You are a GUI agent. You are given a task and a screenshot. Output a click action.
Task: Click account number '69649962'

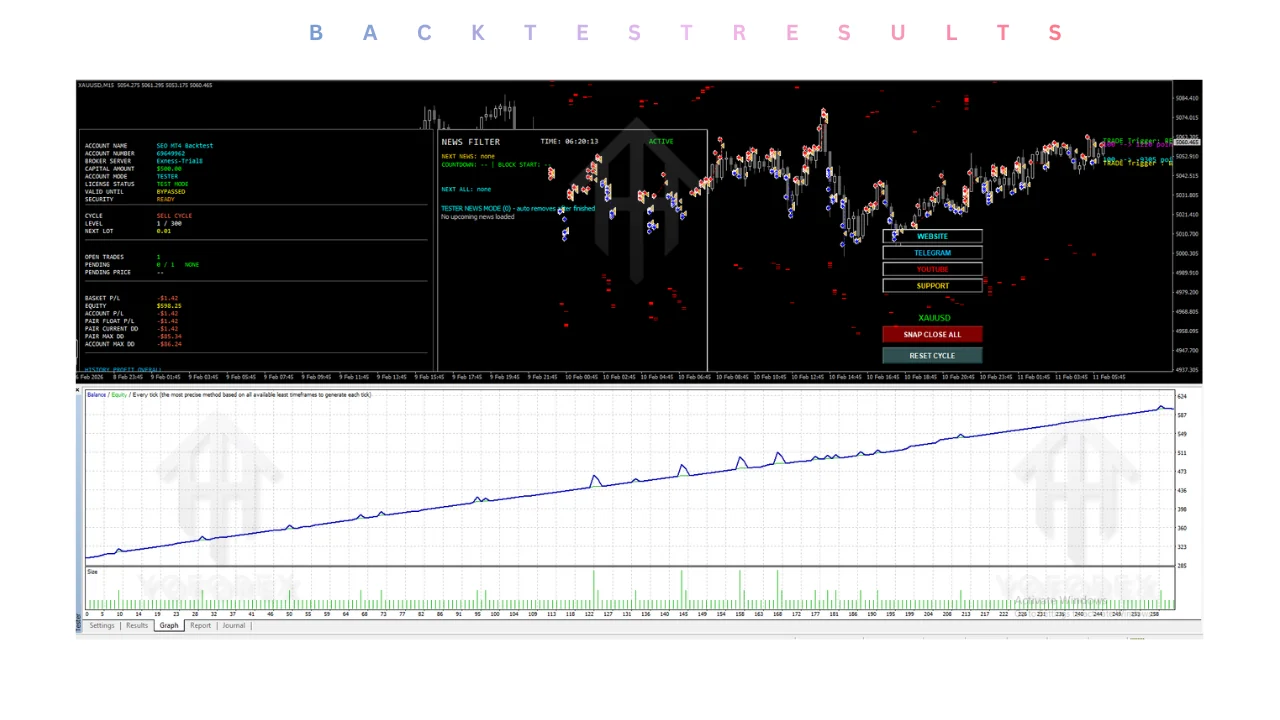click(171, 153)
